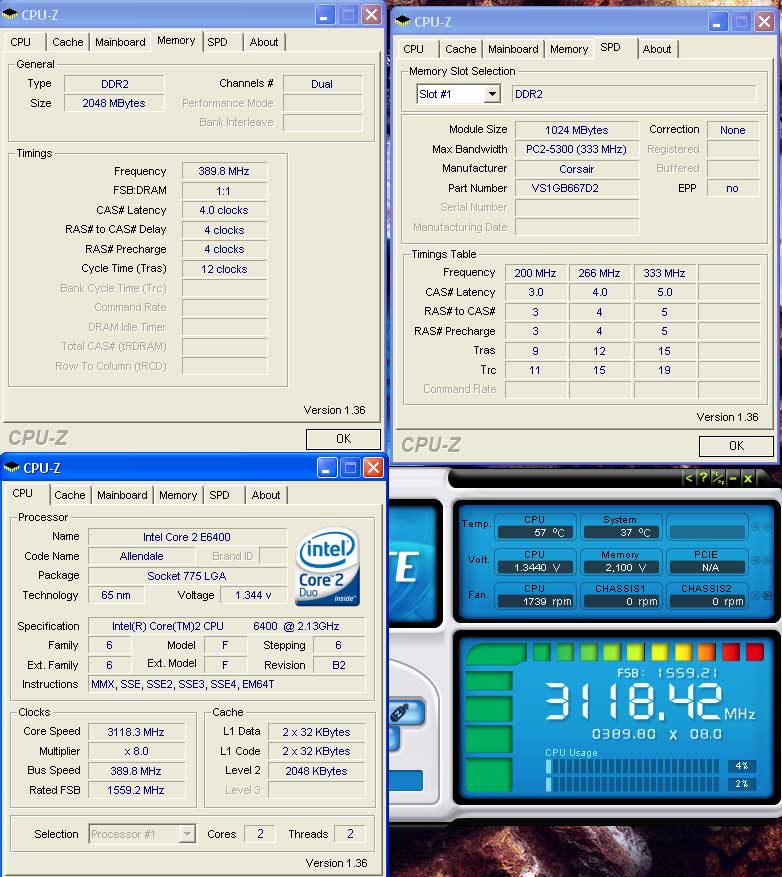This screenshot has width=782, height=877.
Task: Click the x 8.0 Multiplier value
Action: coord(136,751)
